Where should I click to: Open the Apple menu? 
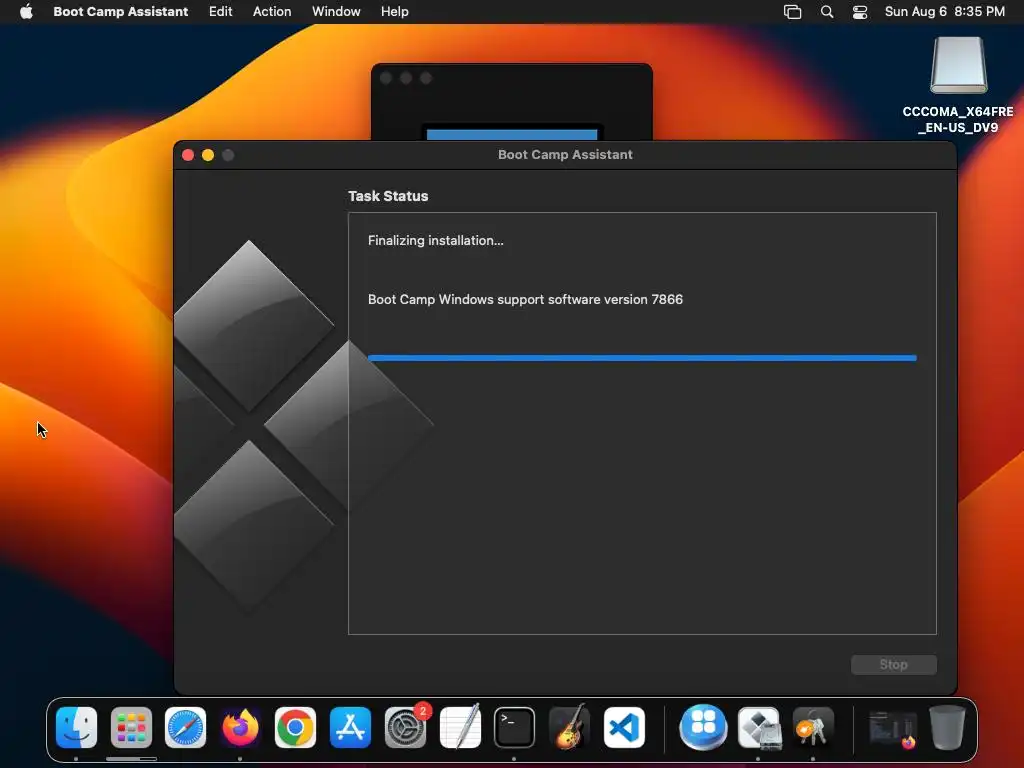(x=26, y=12)
